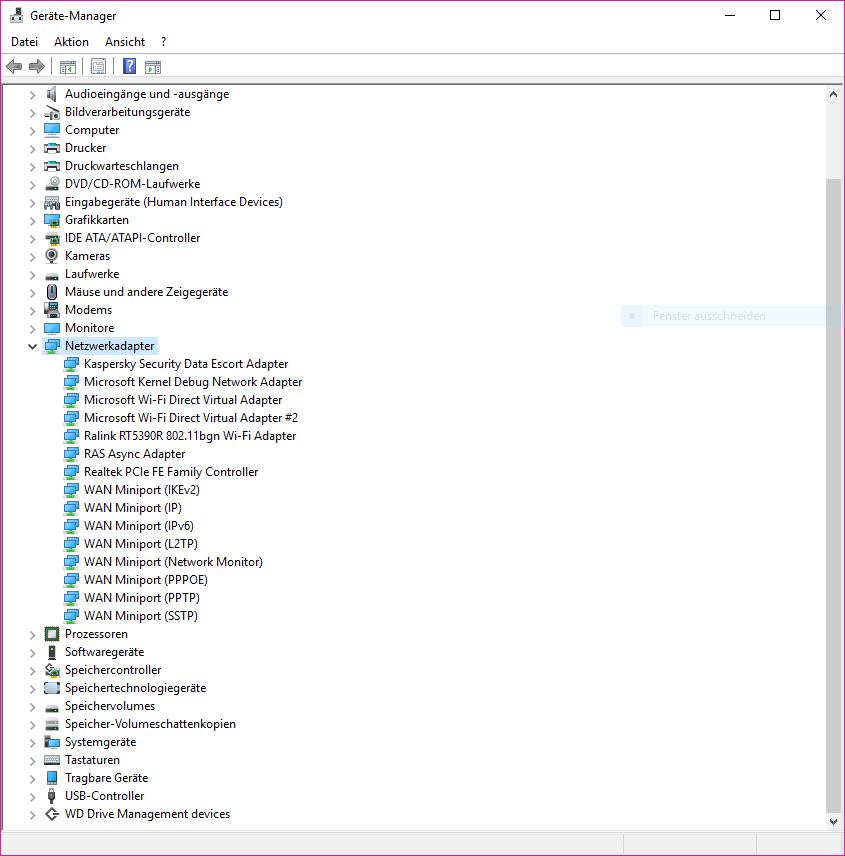Click the scroll up arrow
This screenshot has height=856, width=845.
pyautogui.click(x=833, y=94)
